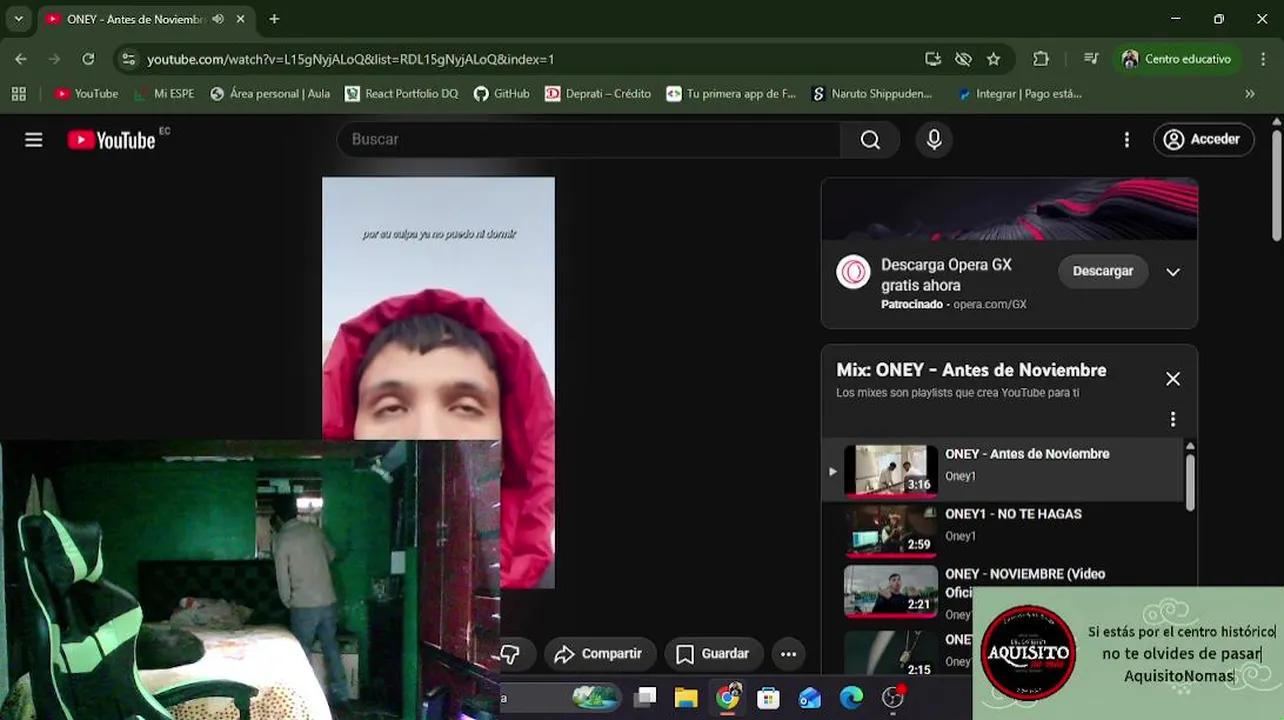Image resolution: width=1284 pixels, height=720 pixels.
Task: Click the Opera GX logo icon
Action: (x=853, y=272)
